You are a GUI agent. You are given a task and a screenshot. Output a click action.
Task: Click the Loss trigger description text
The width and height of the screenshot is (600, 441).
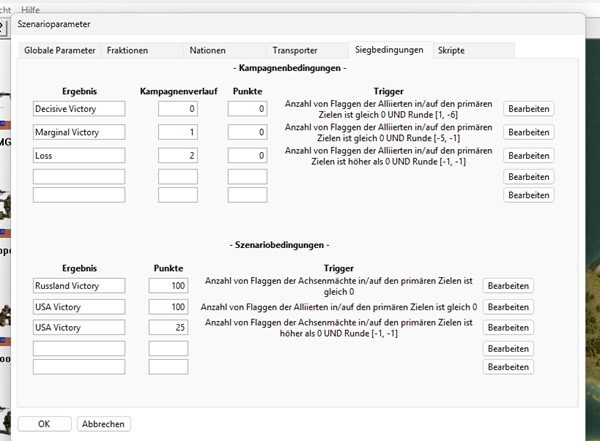[x=388, y=156]
